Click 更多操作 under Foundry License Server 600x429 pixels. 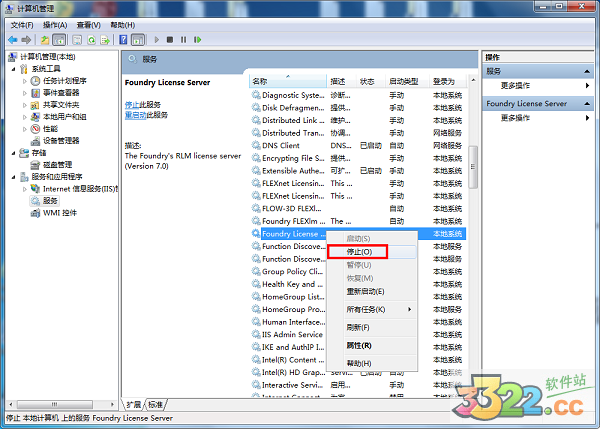point(515,118)
